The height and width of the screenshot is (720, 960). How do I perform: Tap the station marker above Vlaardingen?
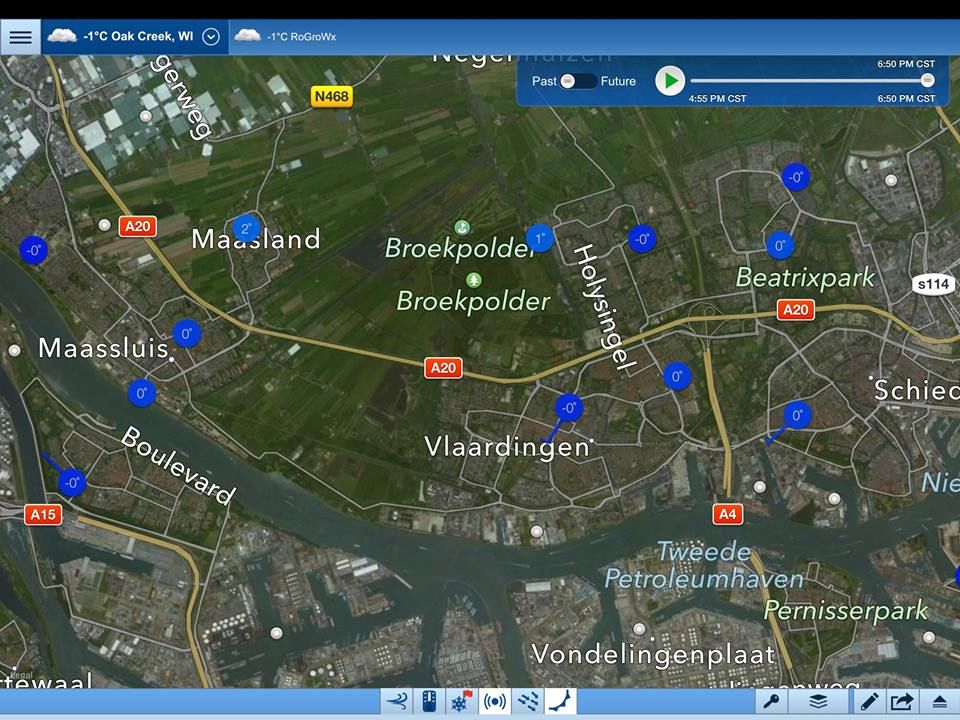coord(569,407)
